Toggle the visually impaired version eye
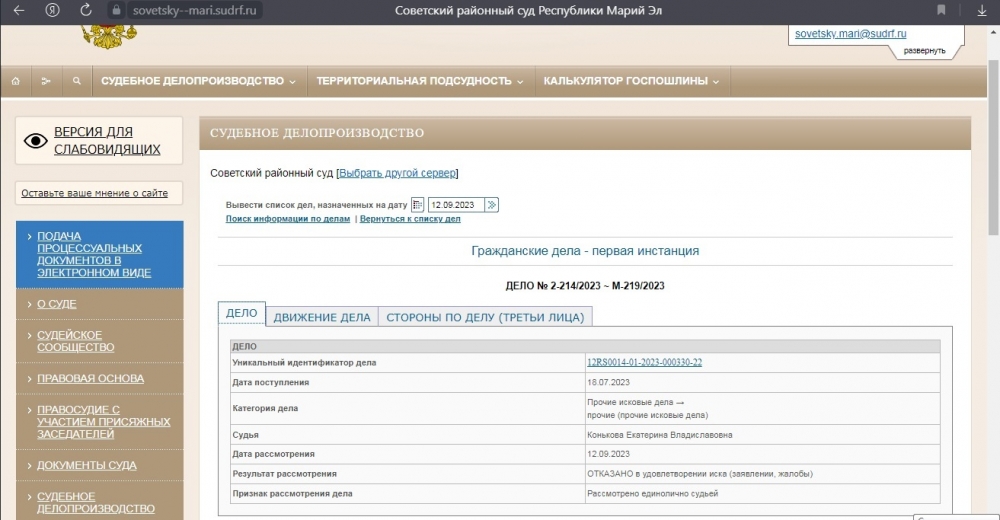Screen dimensions: 1000x520 coord(36,141)
